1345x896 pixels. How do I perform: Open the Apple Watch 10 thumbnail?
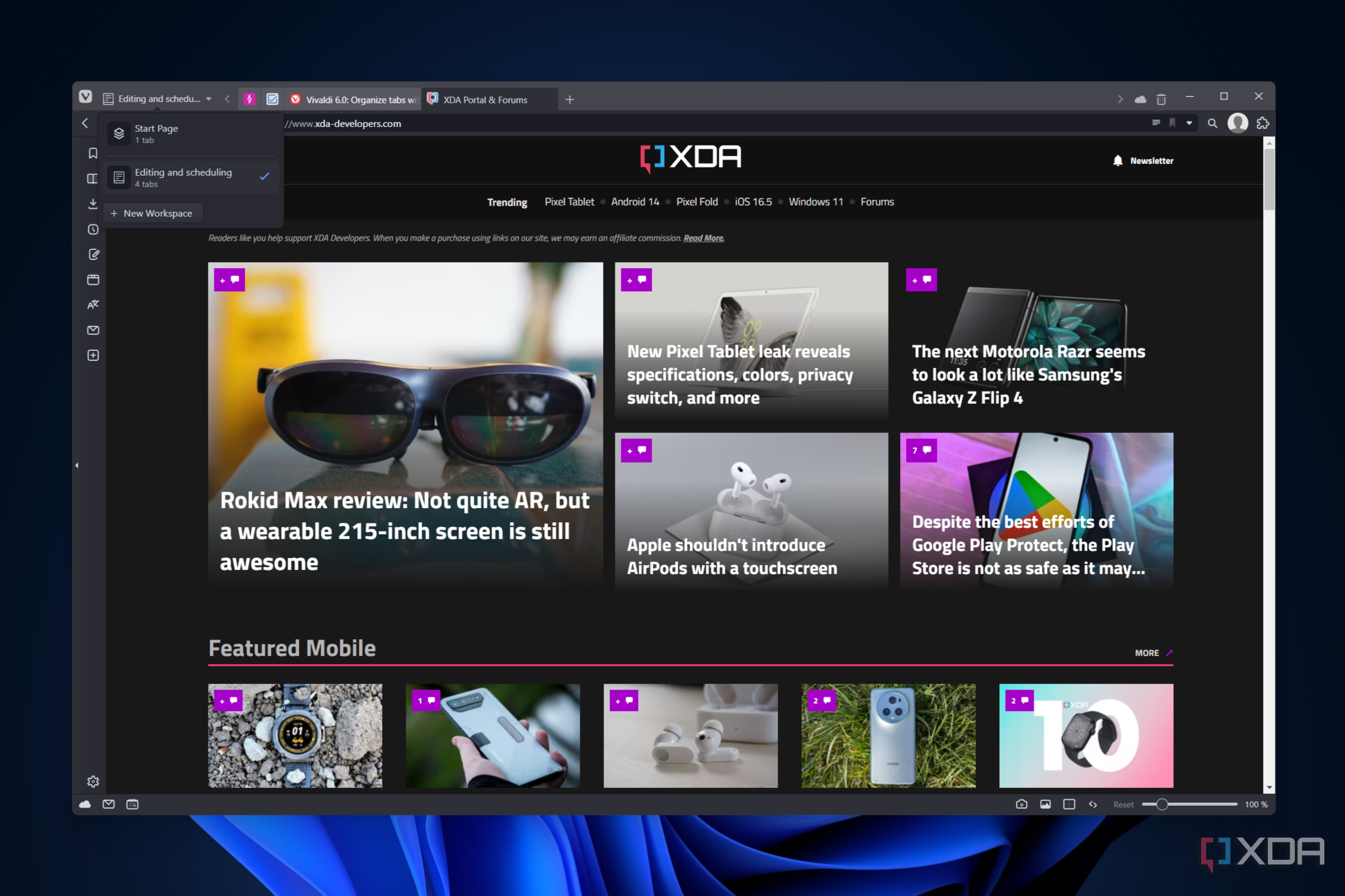tap(1086, 736)
